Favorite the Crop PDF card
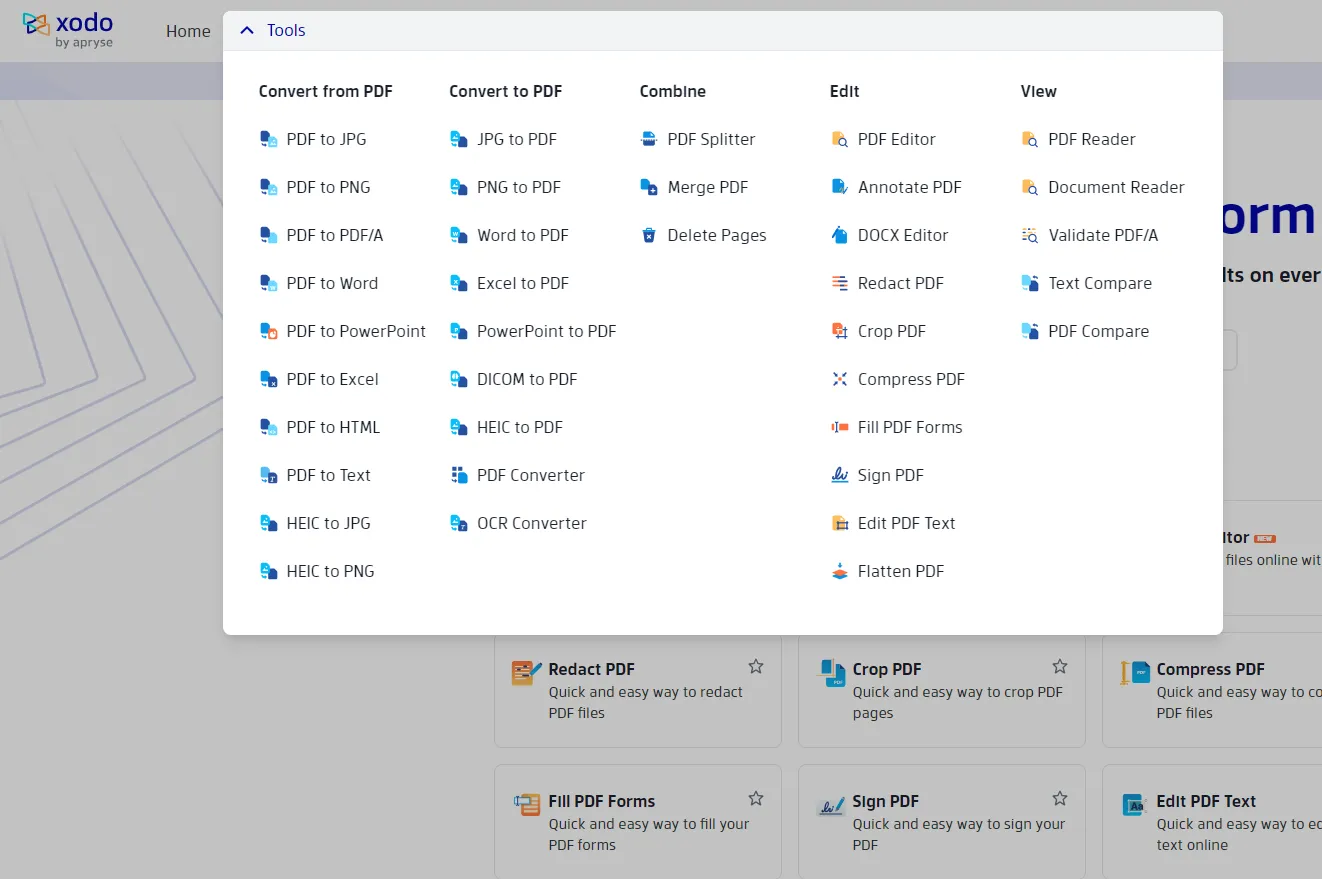 1060,666
